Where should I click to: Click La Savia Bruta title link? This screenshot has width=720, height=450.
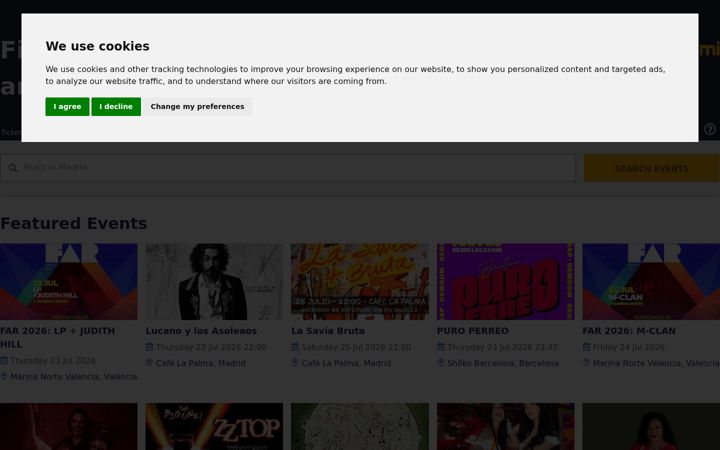[328, 331]
